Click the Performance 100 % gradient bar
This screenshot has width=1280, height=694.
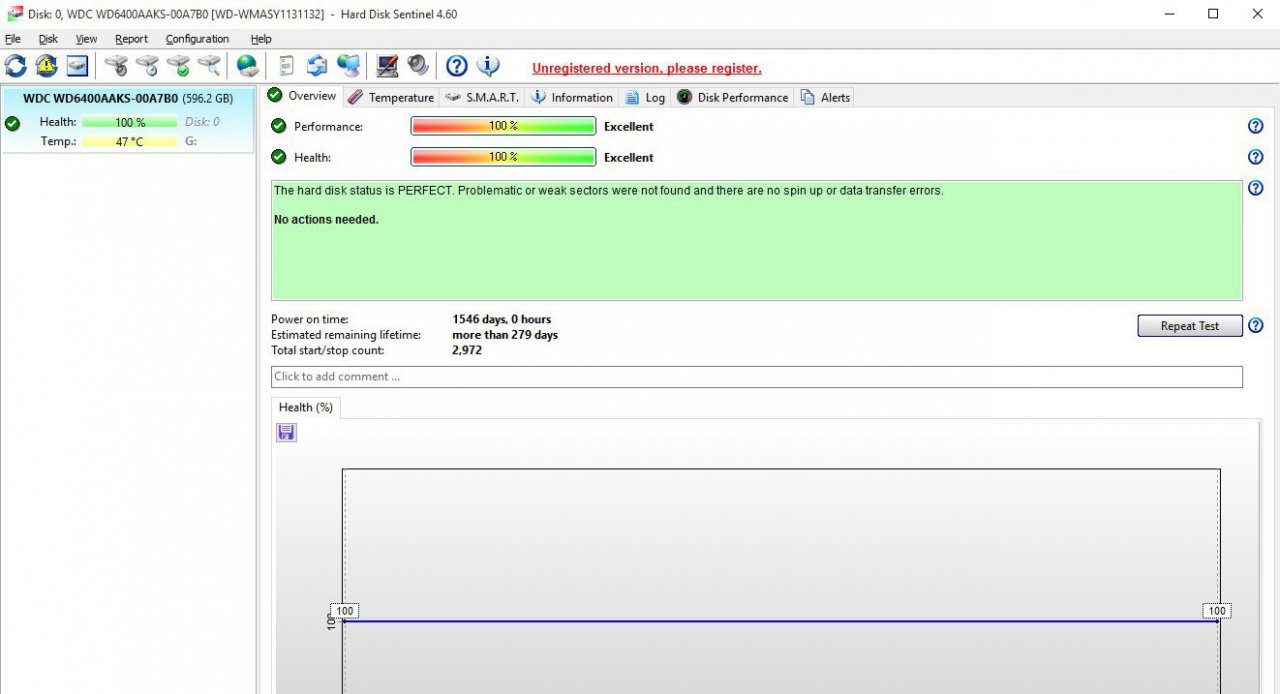(x=503, y=126)
